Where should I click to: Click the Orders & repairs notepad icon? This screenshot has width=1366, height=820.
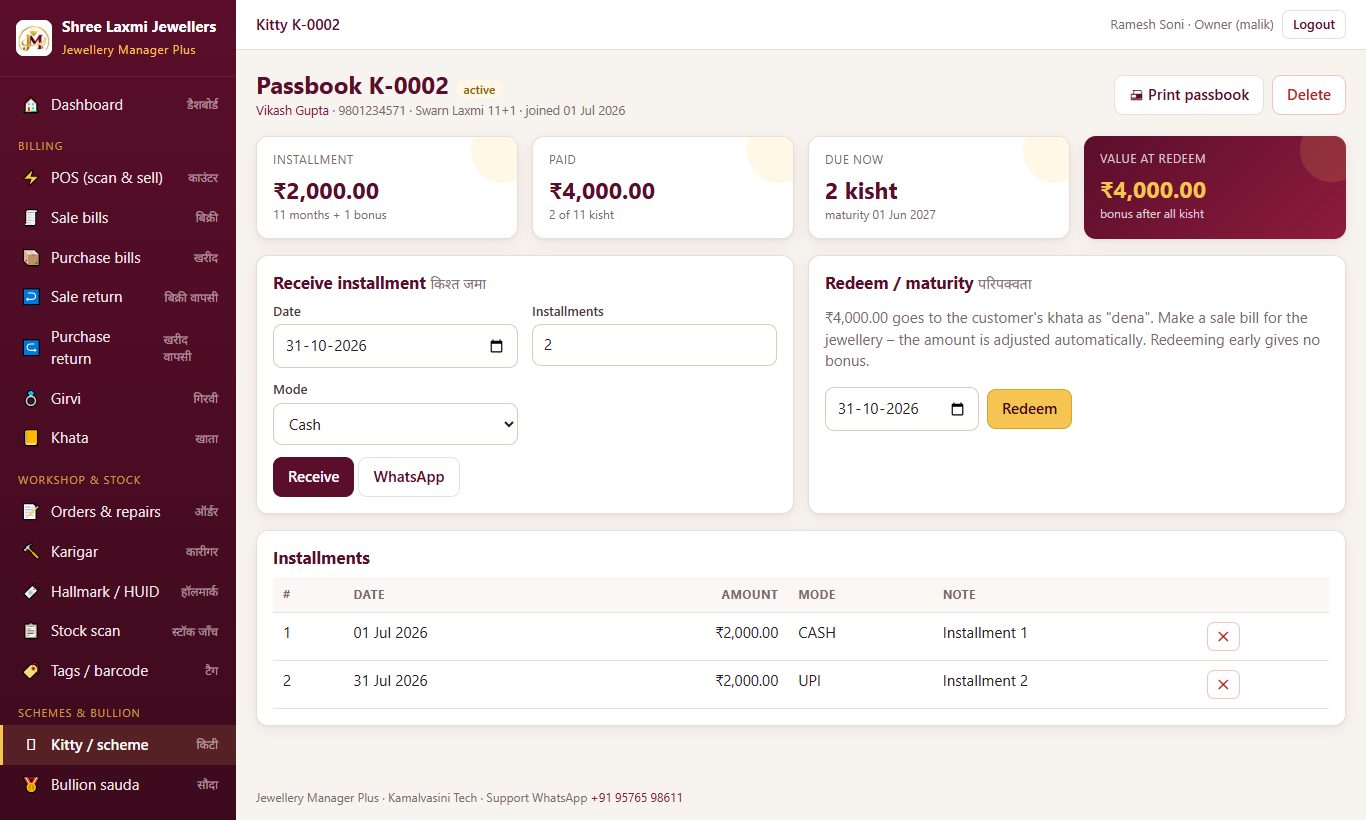(x=31, y=512)
